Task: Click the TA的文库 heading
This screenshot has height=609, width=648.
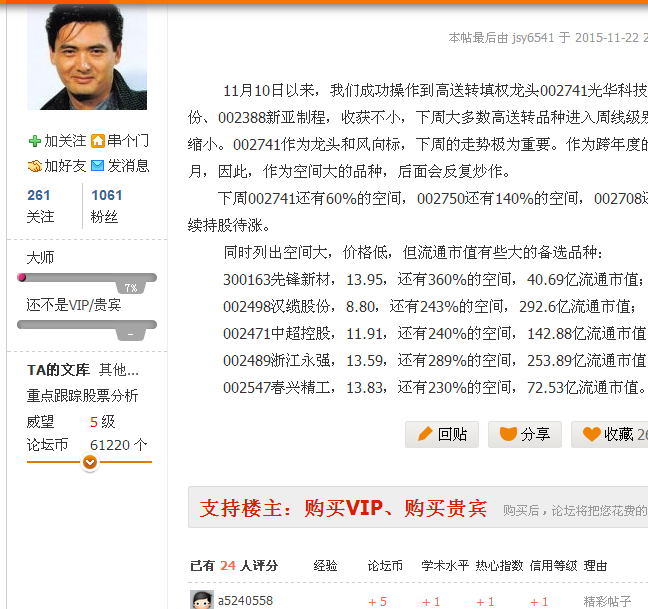Action: [58, 370]
